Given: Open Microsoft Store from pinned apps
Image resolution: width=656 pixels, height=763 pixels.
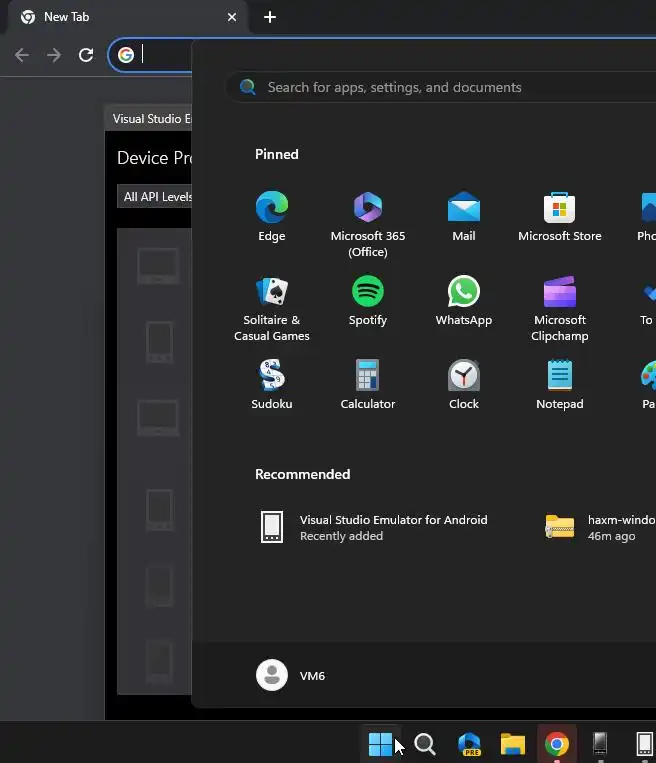Looking at the screenshot, I should coord(560,216).
